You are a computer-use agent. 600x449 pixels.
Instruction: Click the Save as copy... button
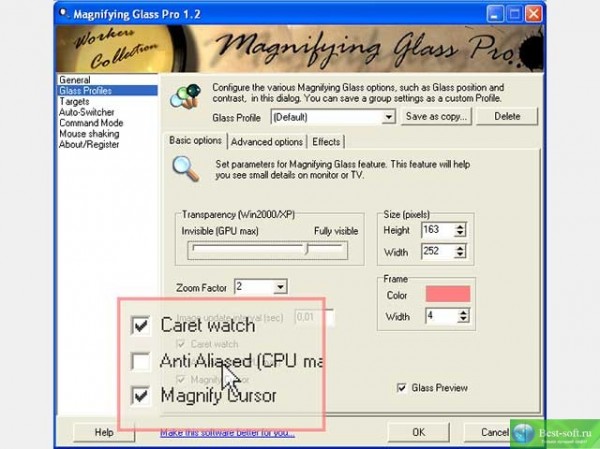coord(436,116)
